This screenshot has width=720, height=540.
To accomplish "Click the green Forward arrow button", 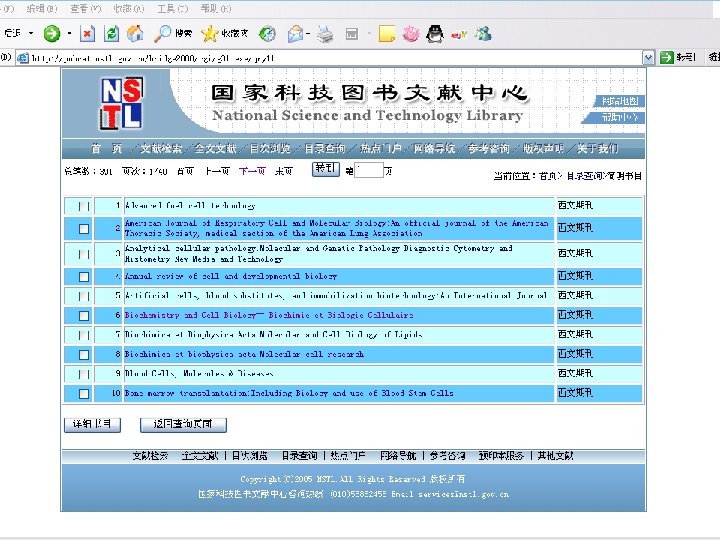I will [x=52, y=34].
